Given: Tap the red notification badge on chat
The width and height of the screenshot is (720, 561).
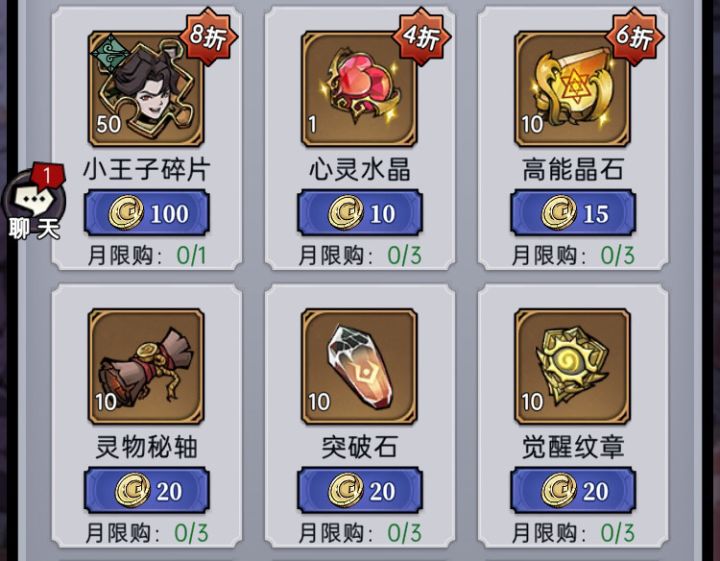Looking at the screenshot, I should (48, 175).
